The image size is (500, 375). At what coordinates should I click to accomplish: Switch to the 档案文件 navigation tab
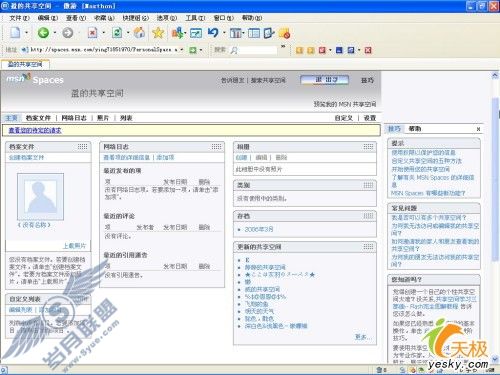click(x=38, y=118)
